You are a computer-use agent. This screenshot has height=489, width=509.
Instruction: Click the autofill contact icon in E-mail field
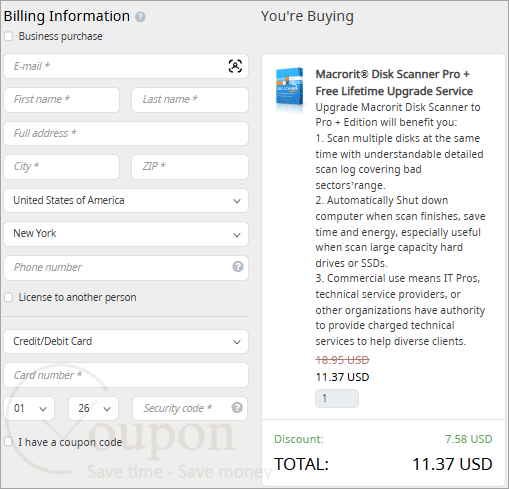pyautogui.click(x=235, y=66)
